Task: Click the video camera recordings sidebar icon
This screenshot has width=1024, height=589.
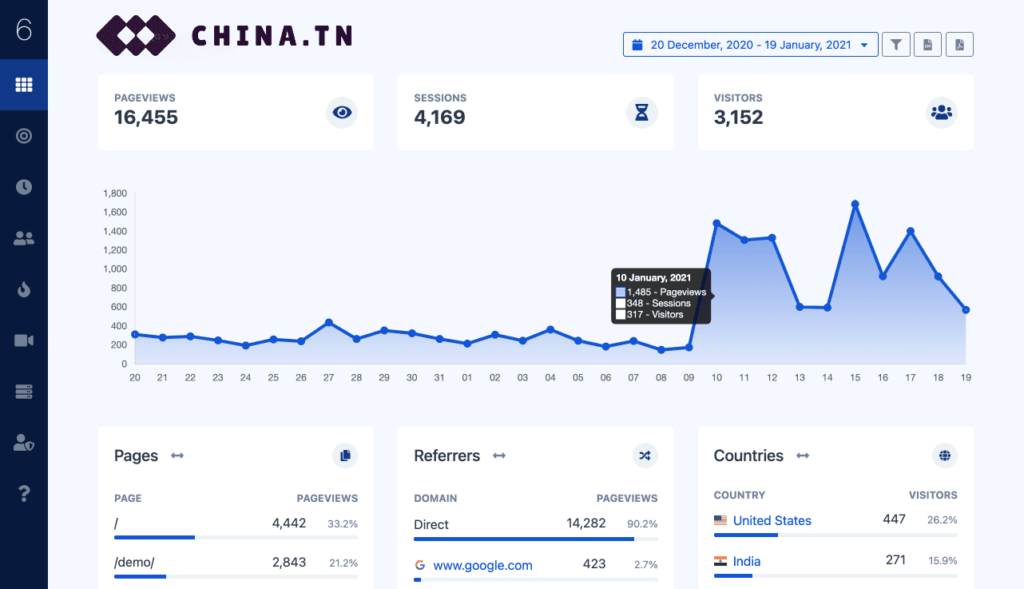Action: (24, 340)
